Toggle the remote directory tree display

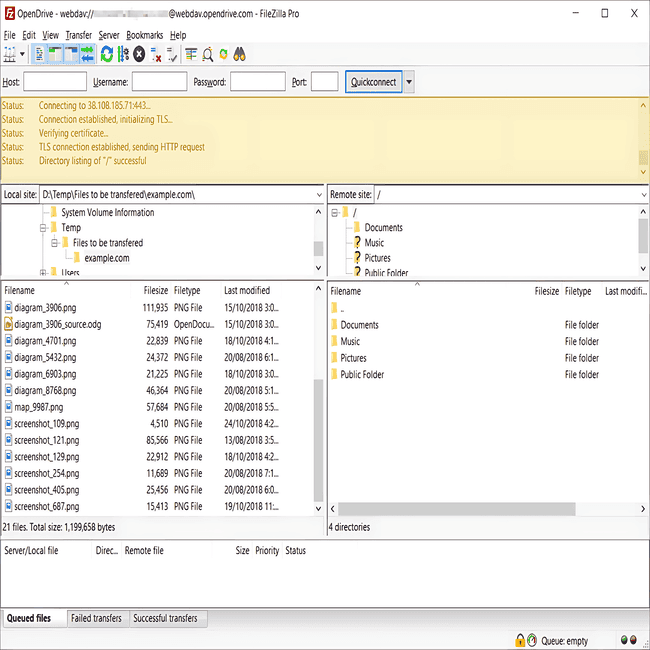[x=71, y=54]
